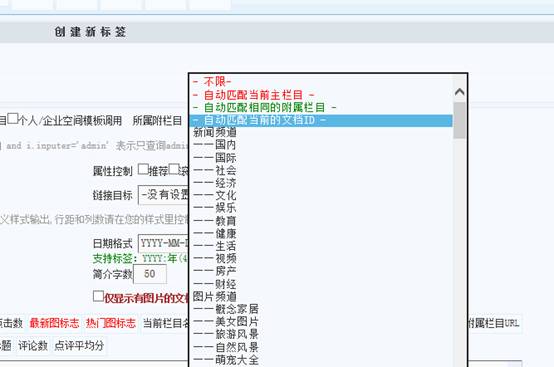Screen dimensions: 554x367
Task: Insert the '点评平均分' tag button
Action: (79, 346)
